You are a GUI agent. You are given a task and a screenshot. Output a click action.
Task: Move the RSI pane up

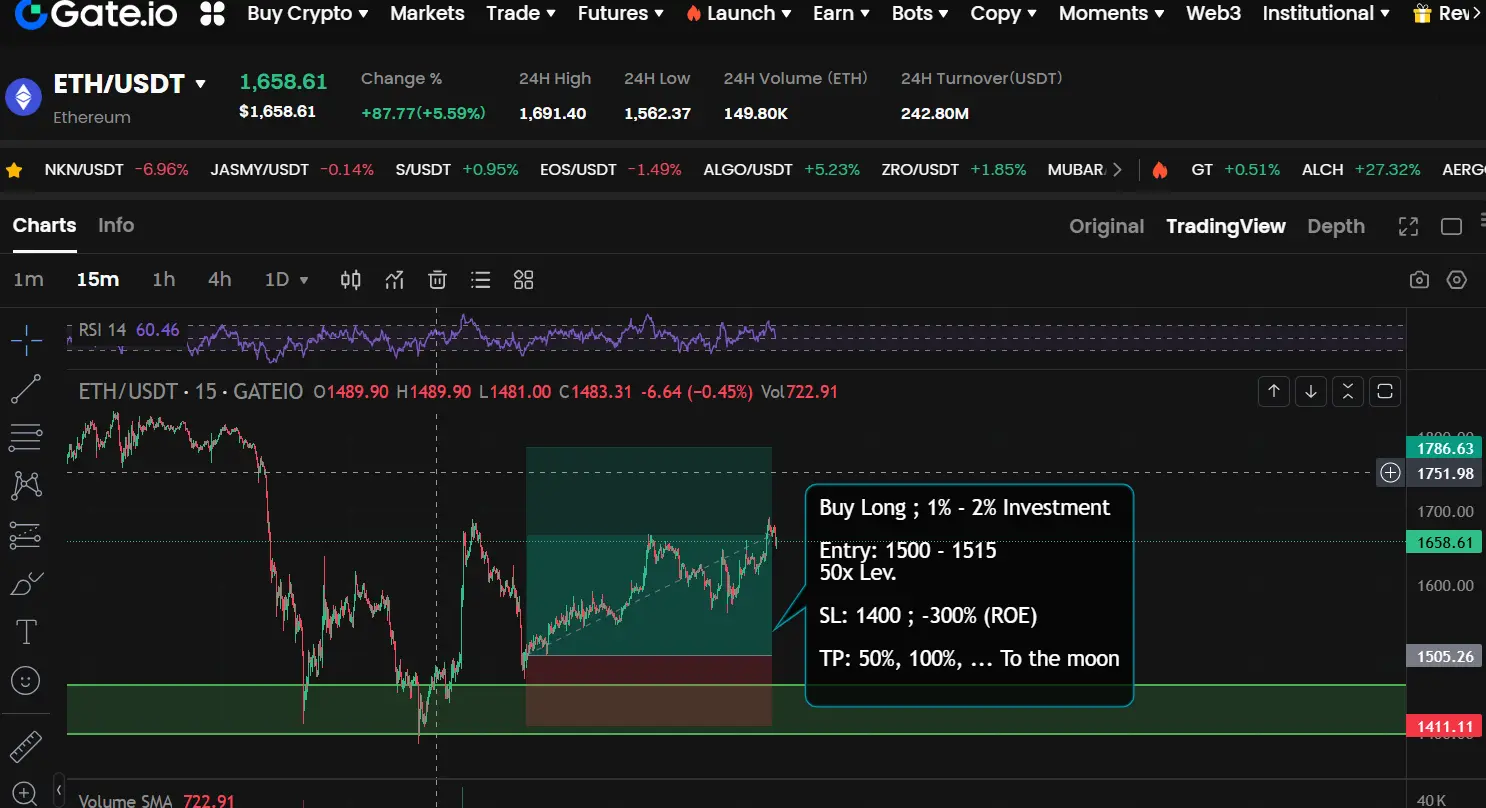pos(1274,391)
